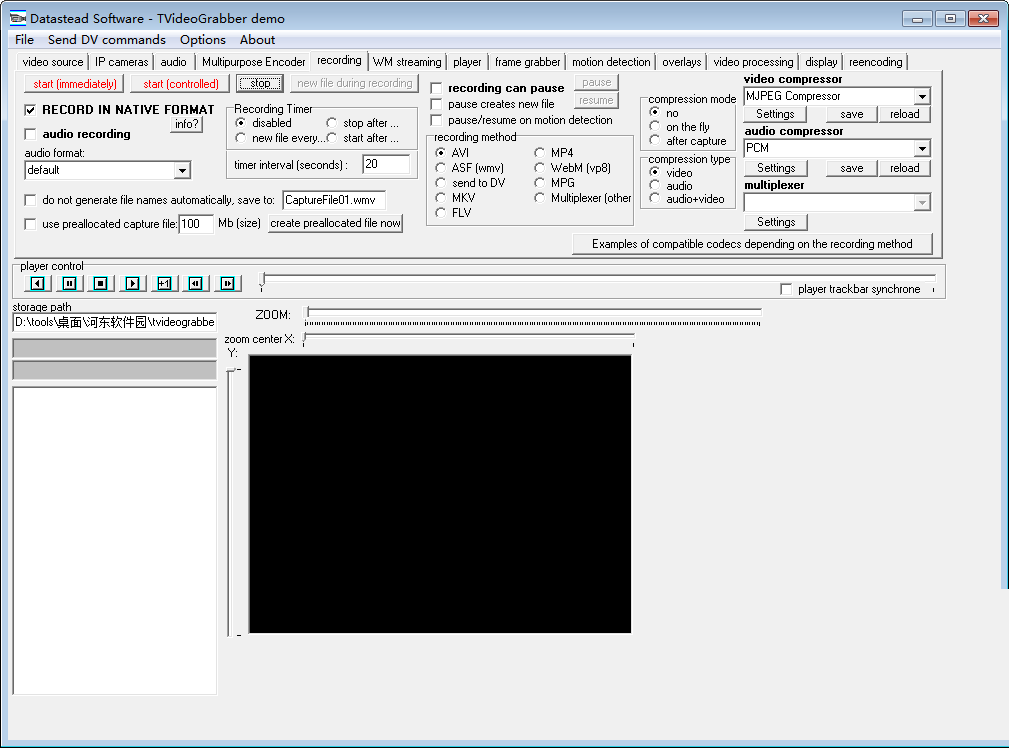This screenshot has height=748, width=1009.
Task: Click start (immediately) button
Action: [x=75, y=84]
